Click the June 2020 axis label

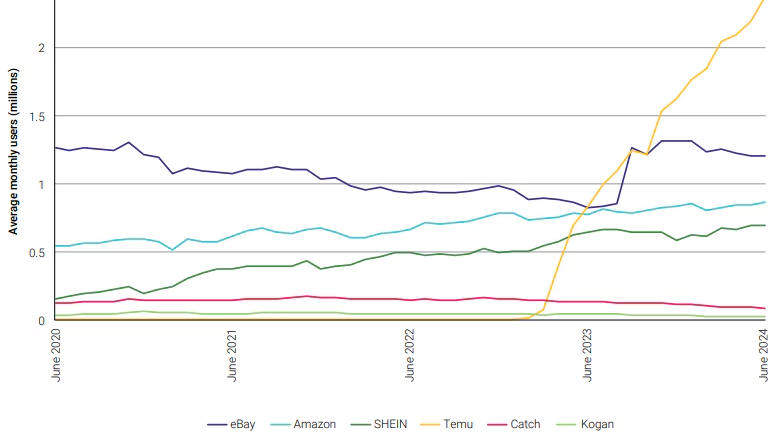(x=56, y=355)
